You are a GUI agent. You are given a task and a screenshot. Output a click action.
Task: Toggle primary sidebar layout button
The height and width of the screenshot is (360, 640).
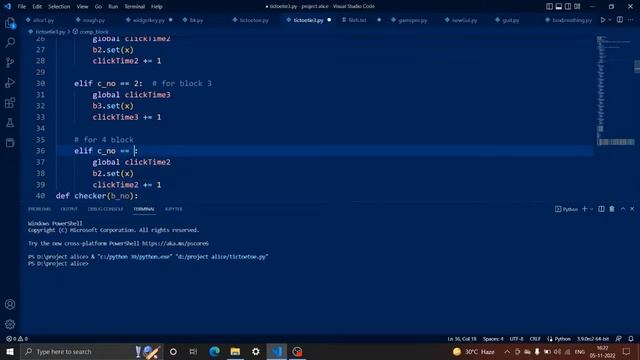click(549, 7)
